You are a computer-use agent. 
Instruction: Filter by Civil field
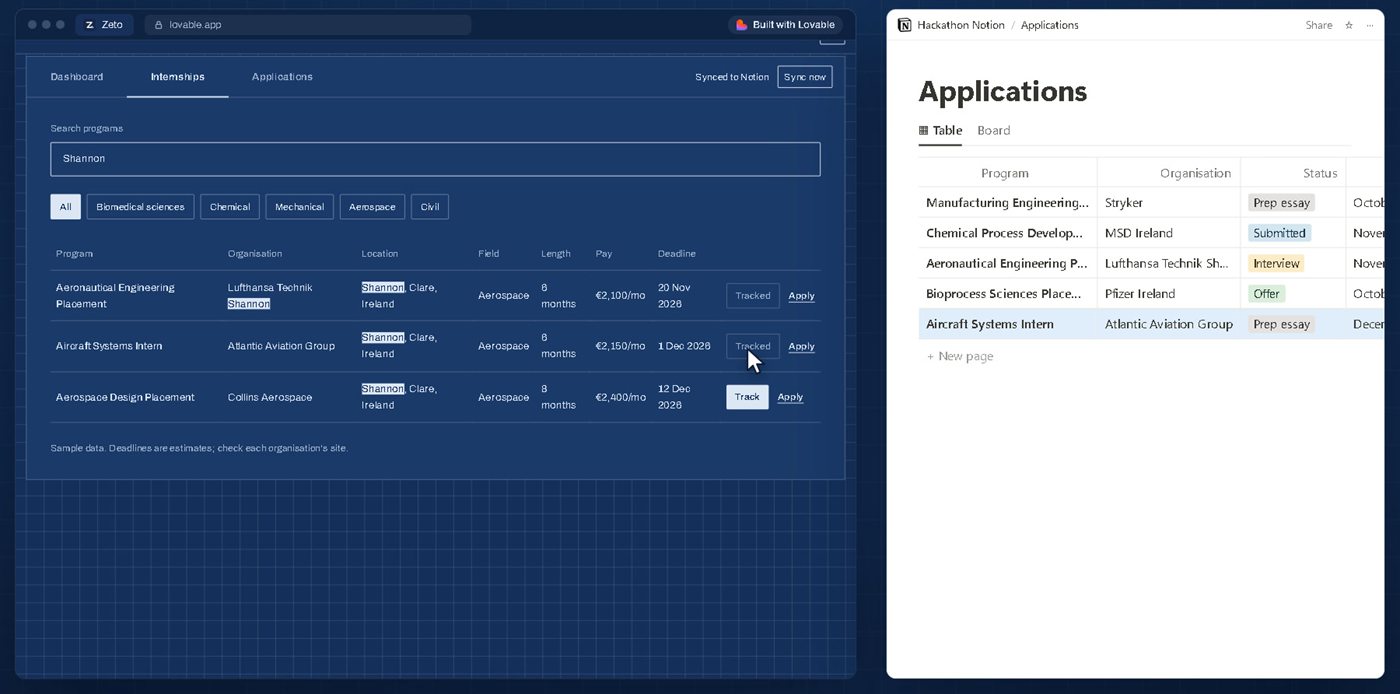[x=430, y=207]
